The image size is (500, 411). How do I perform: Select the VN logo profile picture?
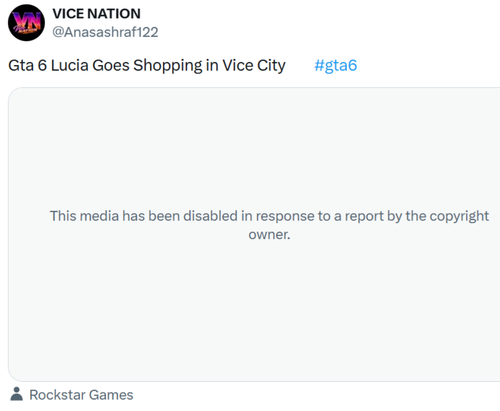click(26, 23)
